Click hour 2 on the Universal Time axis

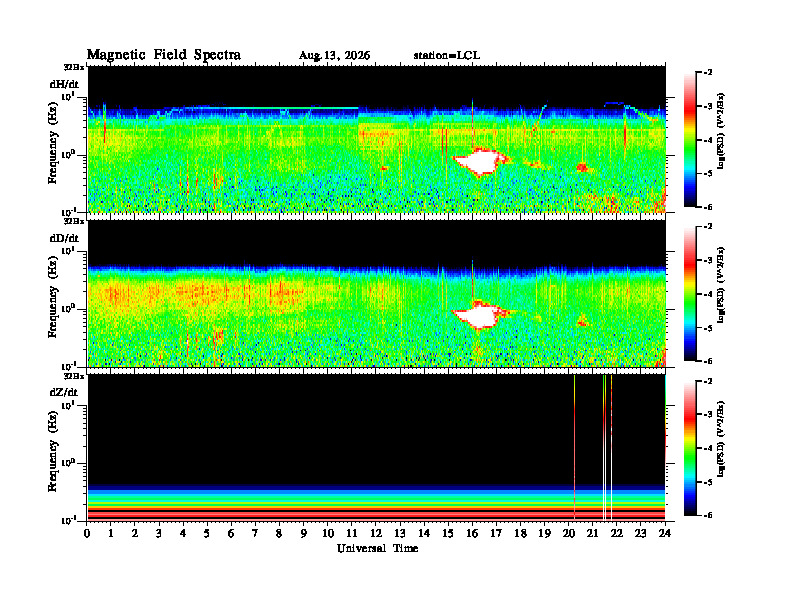135,533
